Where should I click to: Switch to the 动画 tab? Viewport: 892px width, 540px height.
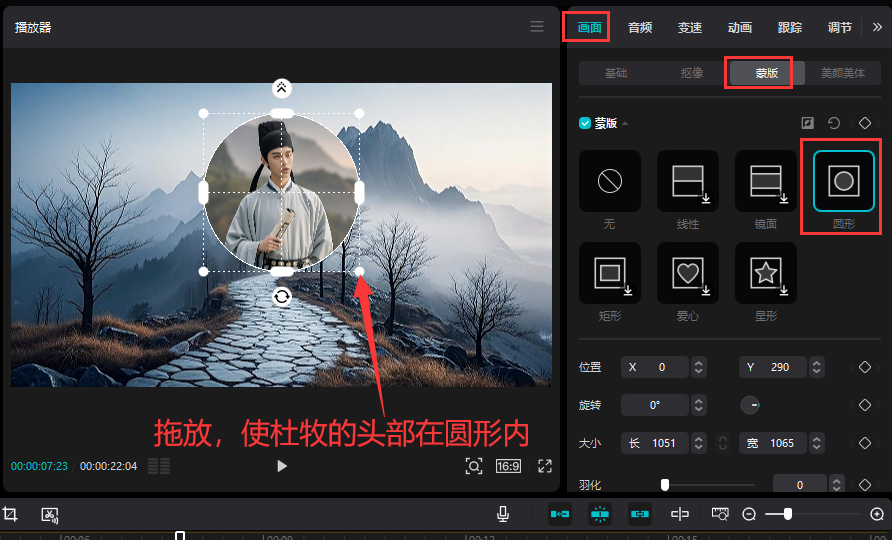740,27
